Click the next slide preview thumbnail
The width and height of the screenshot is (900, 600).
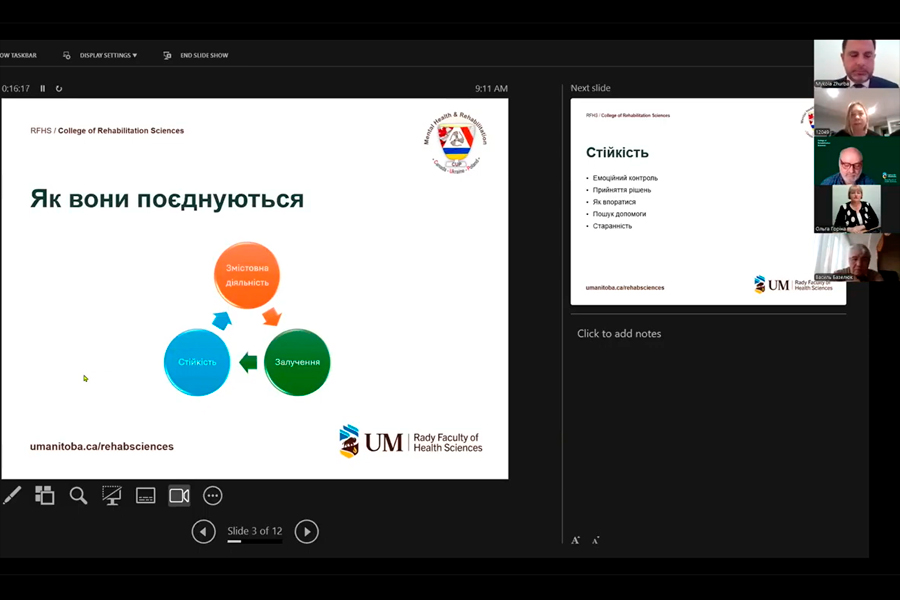click(x=708, y=202)
